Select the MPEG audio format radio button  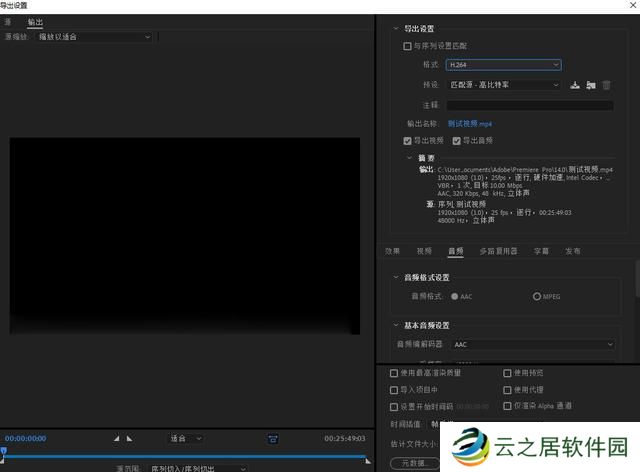(537, 297)
